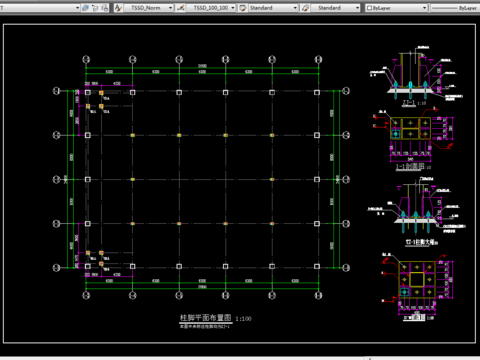Click the 1:100 scale text beside plan title
This screenshot has height=360, width=480.
(243, 319)
